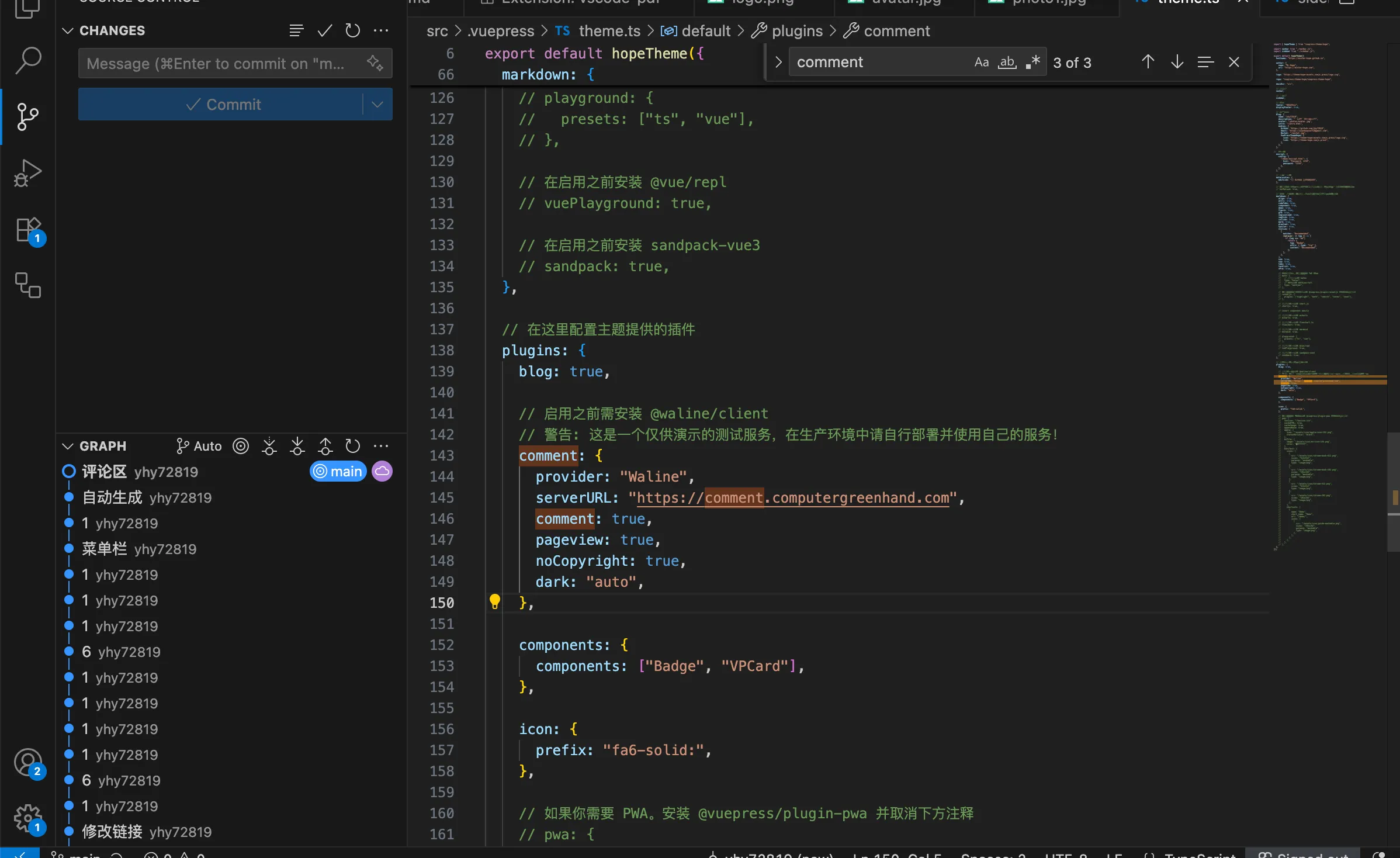Screen dimensions: 1400x858
Task: Click find in selection icon
Action: click(1205, 62)
